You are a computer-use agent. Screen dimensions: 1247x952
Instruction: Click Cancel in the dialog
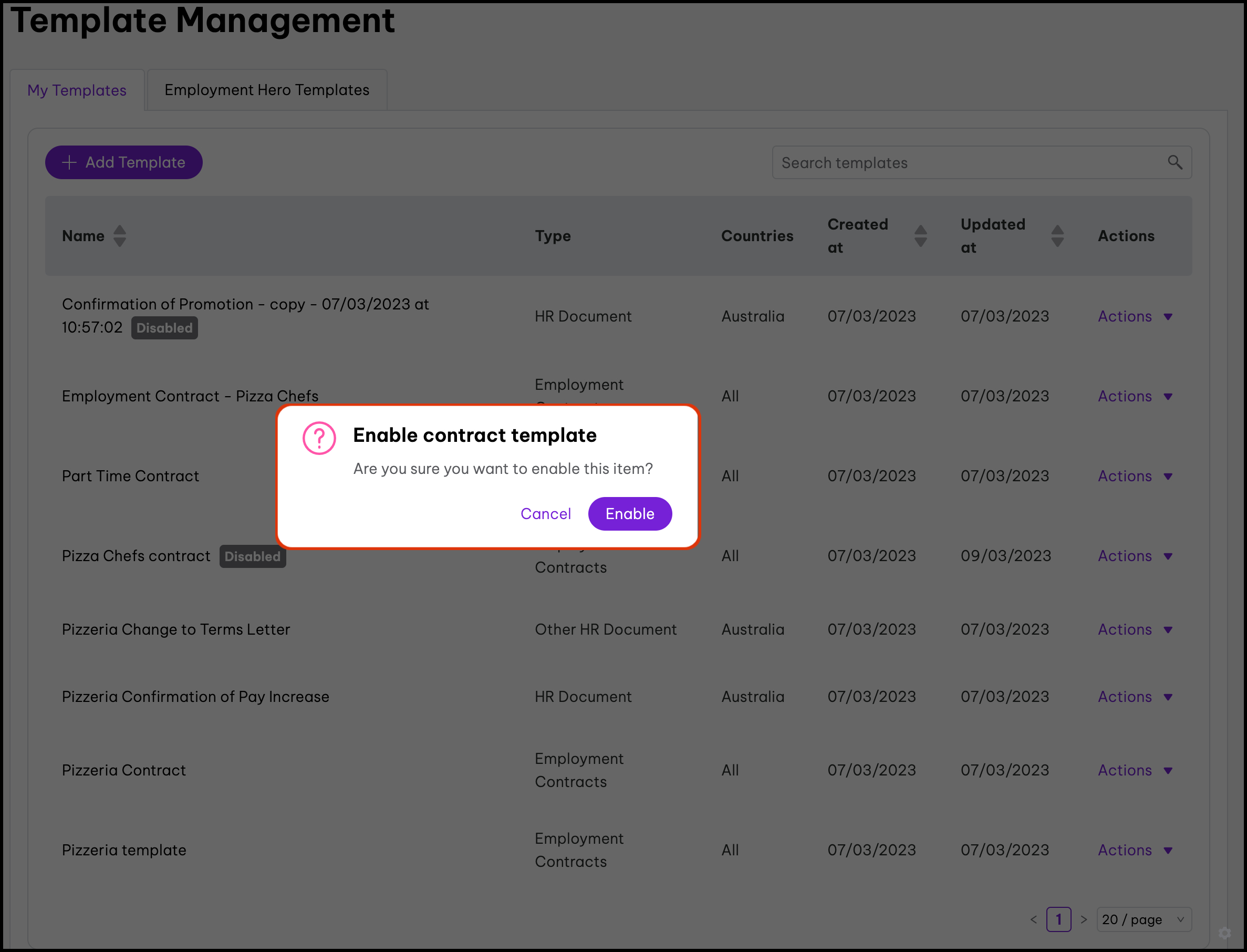tap(546, 513)
